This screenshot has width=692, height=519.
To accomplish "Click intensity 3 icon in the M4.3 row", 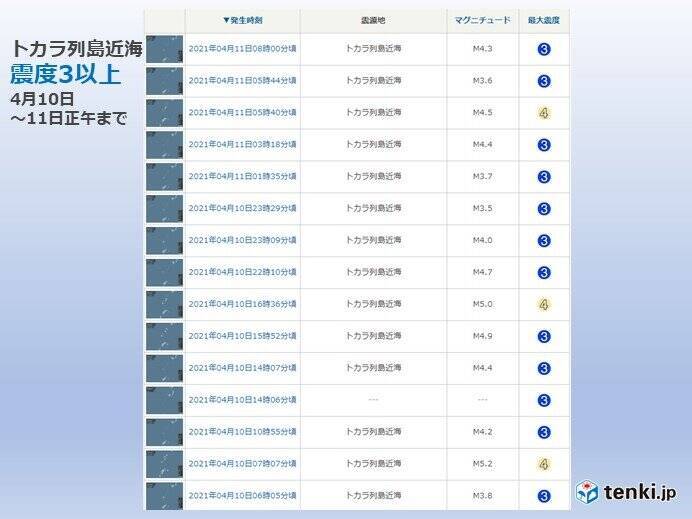I will pyautogui.click(x=544, y=49).
